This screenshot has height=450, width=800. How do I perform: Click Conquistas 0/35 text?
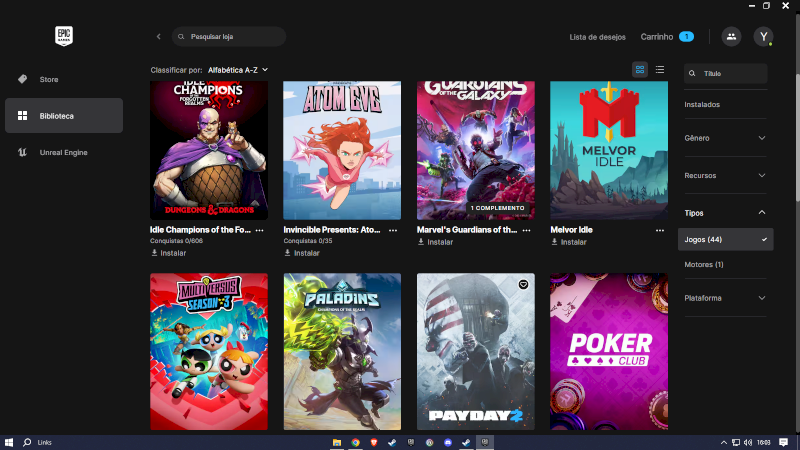308,241
